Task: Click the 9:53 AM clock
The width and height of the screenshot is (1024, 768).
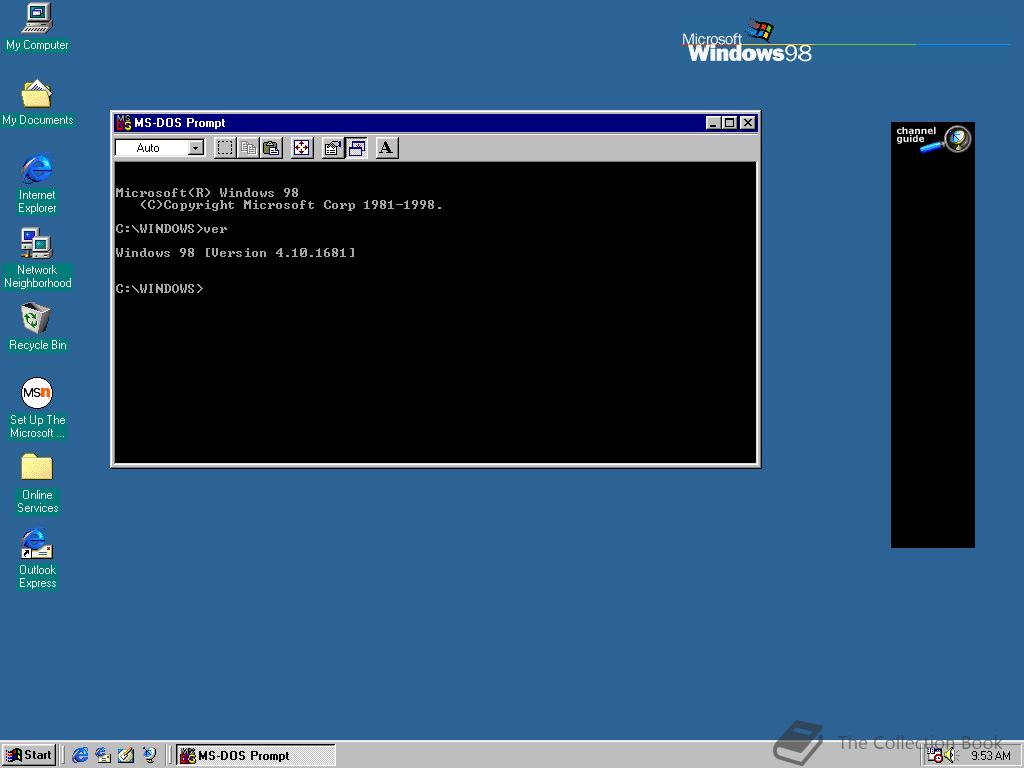Action: tap(991, 756)
